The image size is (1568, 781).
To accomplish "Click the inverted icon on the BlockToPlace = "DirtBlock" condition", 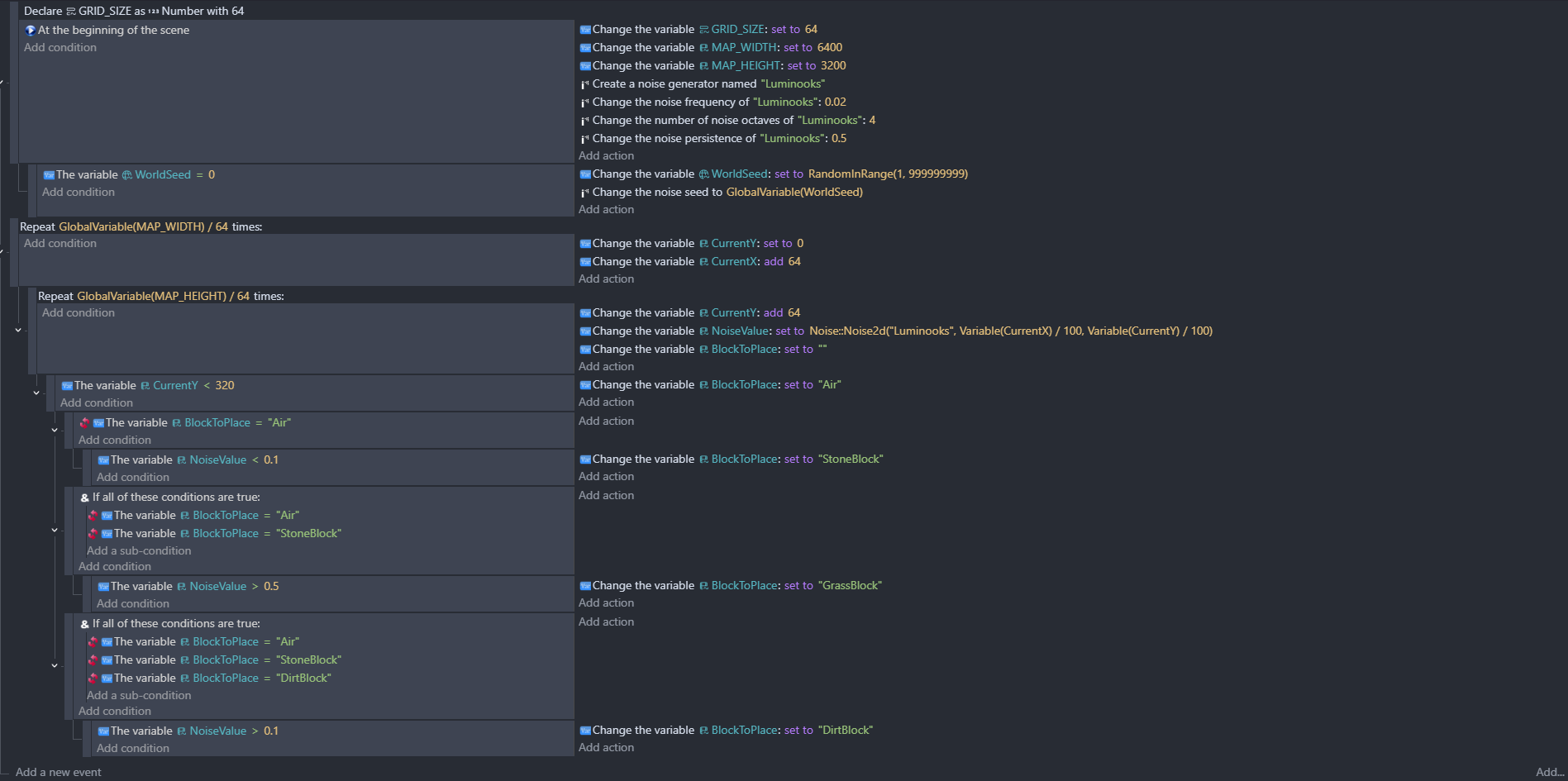I will click(x=93, y=679).
